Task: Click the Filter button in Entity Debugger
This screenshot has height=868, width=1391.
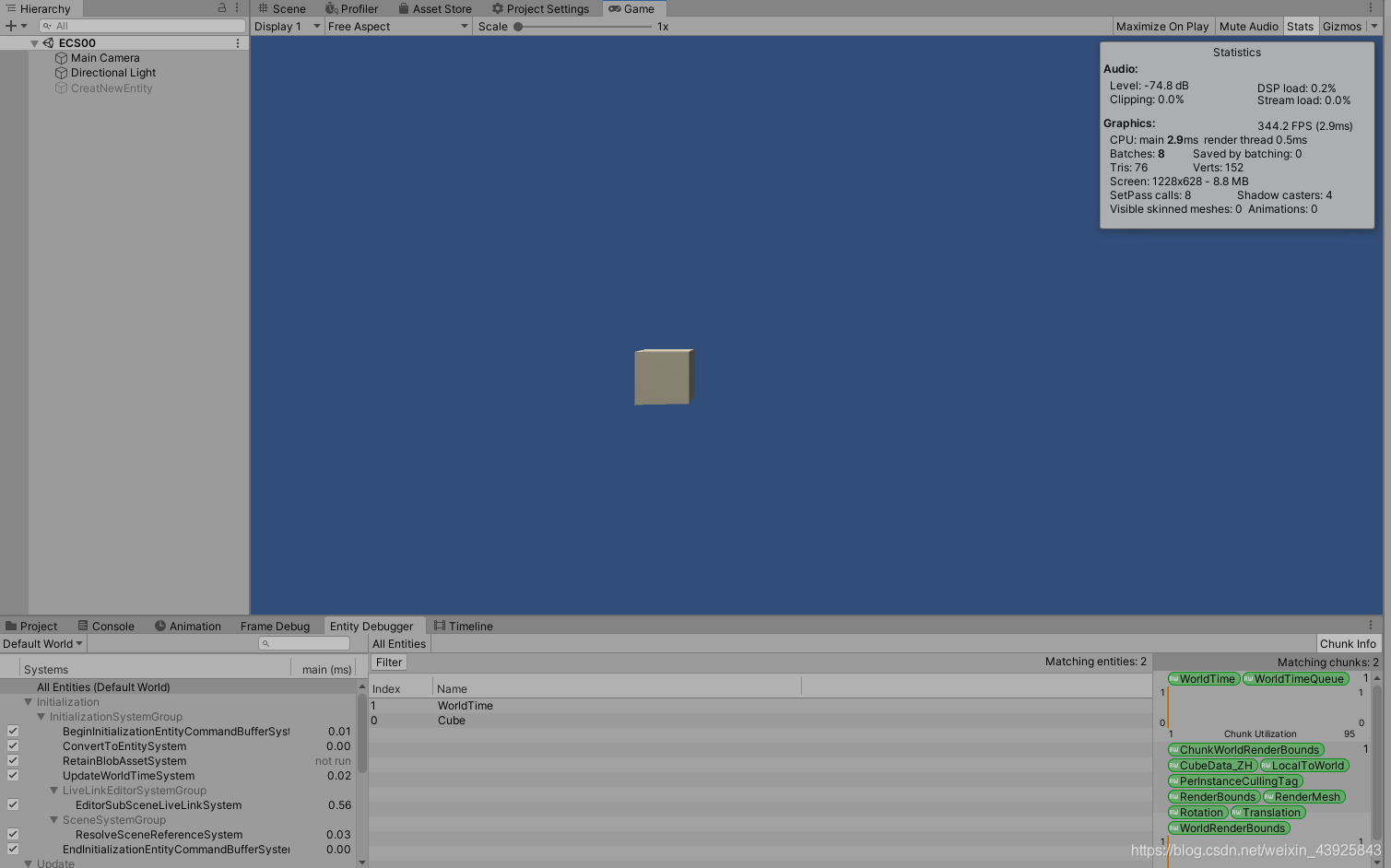Action: click(x=388, y=662)
